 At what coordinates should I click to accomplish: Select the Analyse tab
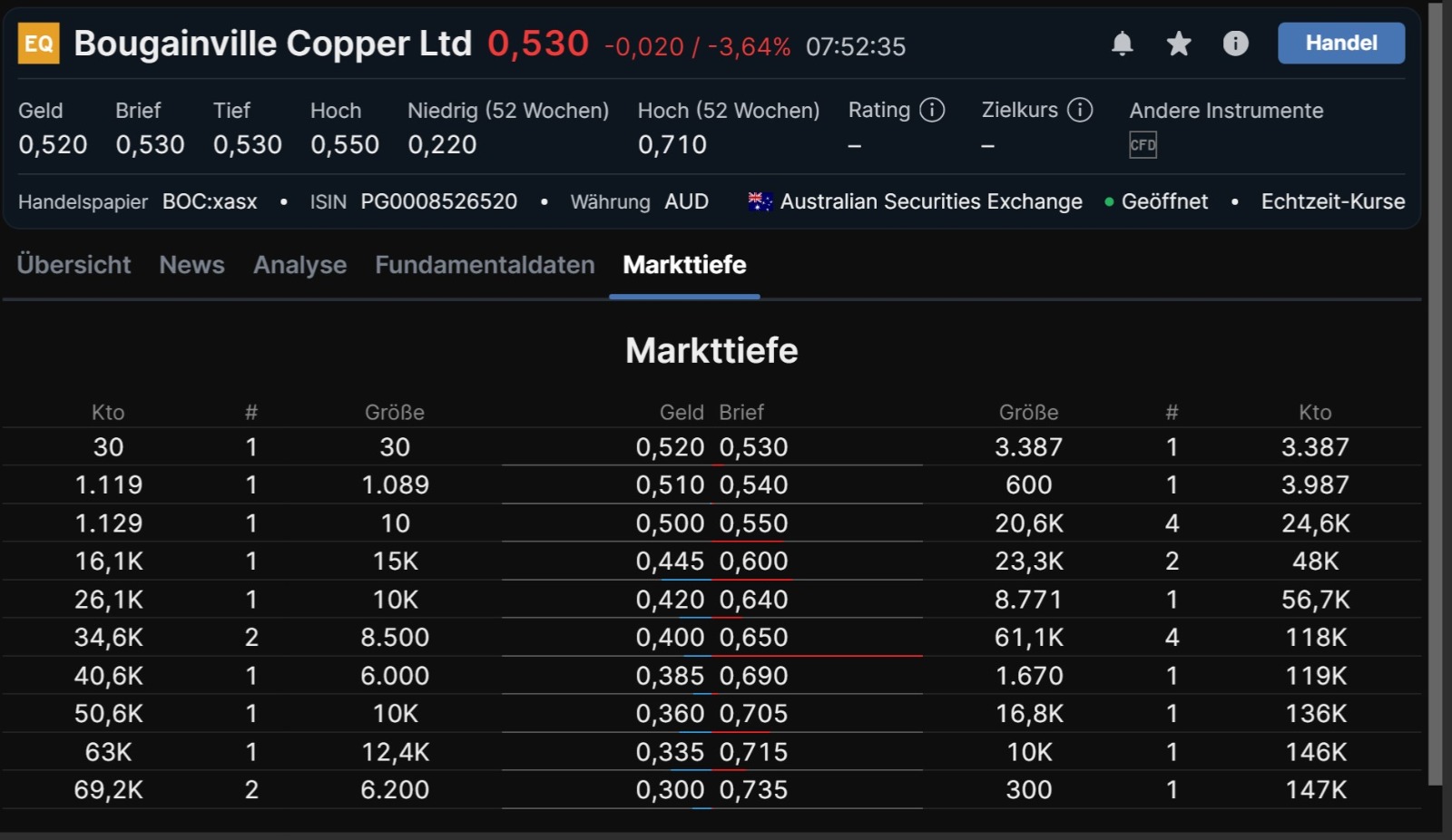299,265
